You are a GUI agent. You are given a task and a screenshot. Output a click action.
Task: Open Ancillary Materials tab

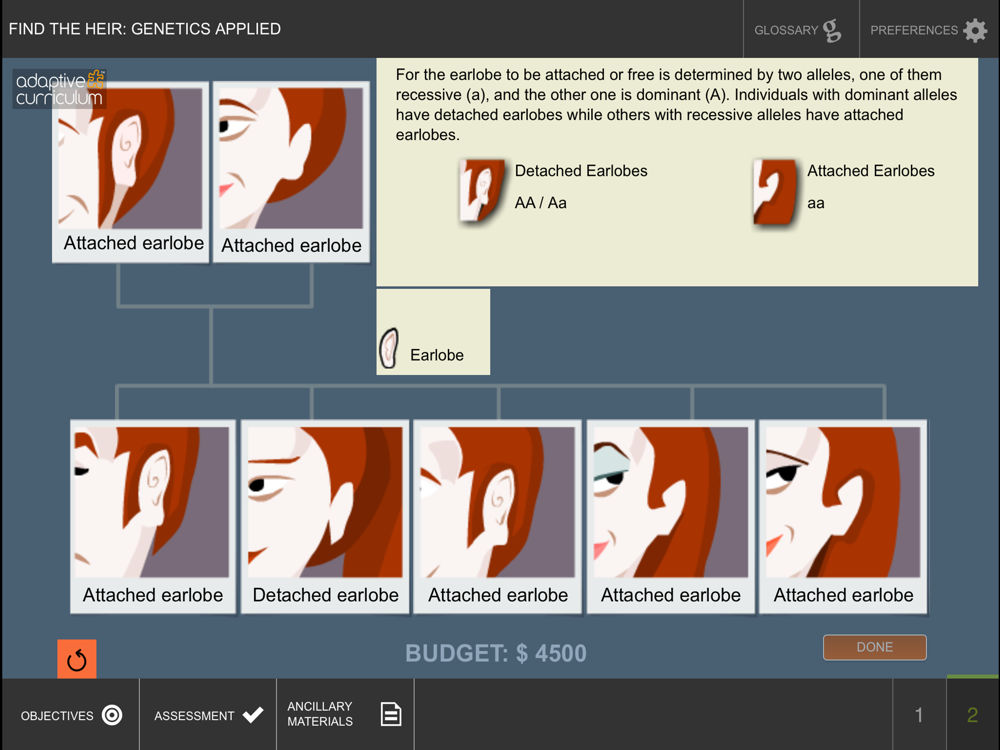point(345,715)
